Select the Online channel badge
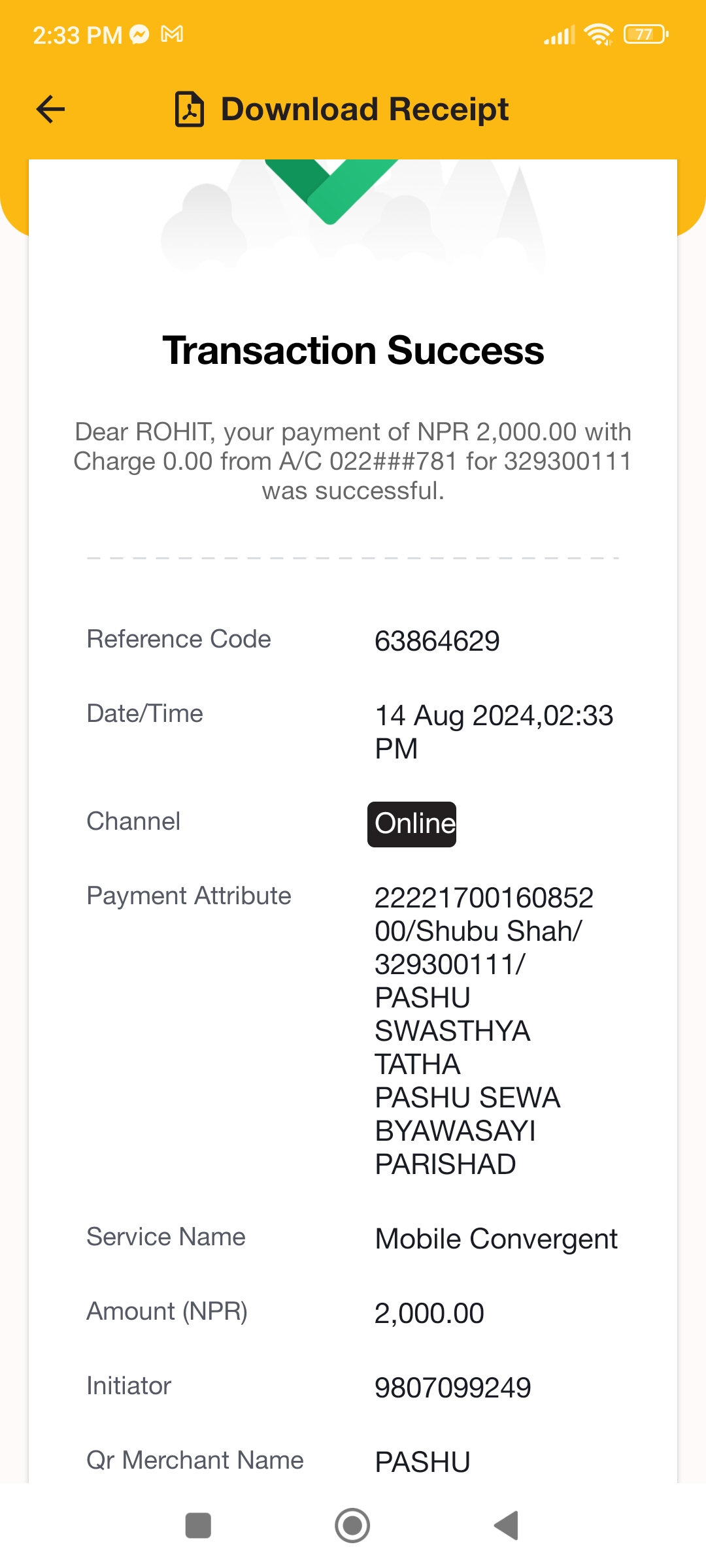 coord(412,824)
